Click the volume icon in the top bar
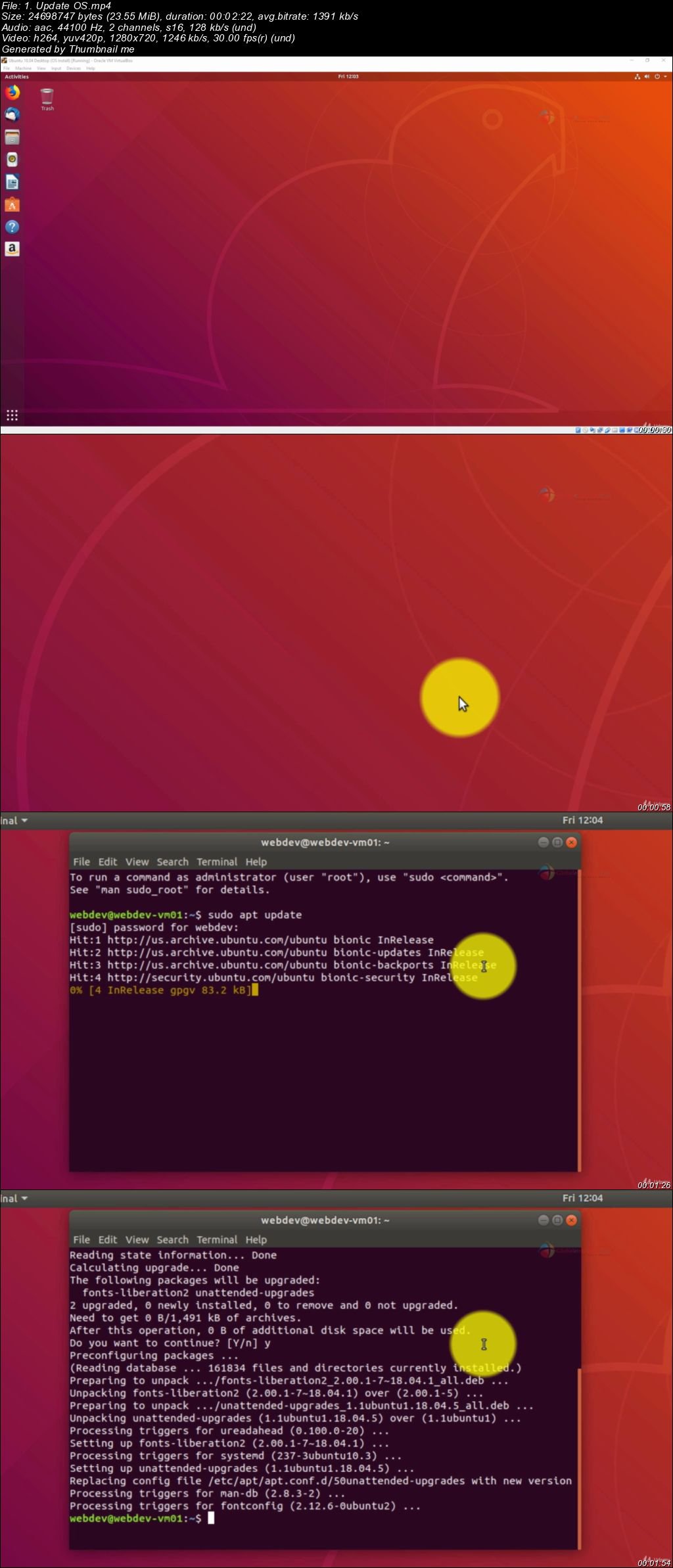The width and height of the screenshot is (673, 1568). [x=647, y=76]
